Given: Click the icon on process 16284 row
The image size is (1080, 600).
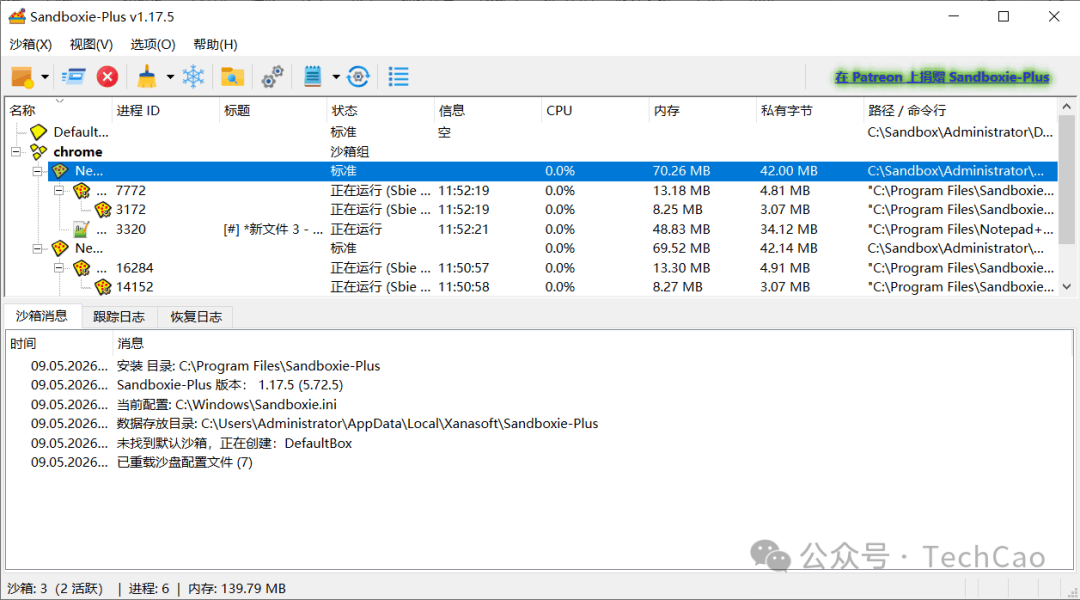Looking at the screenshot, I should 82,267.
